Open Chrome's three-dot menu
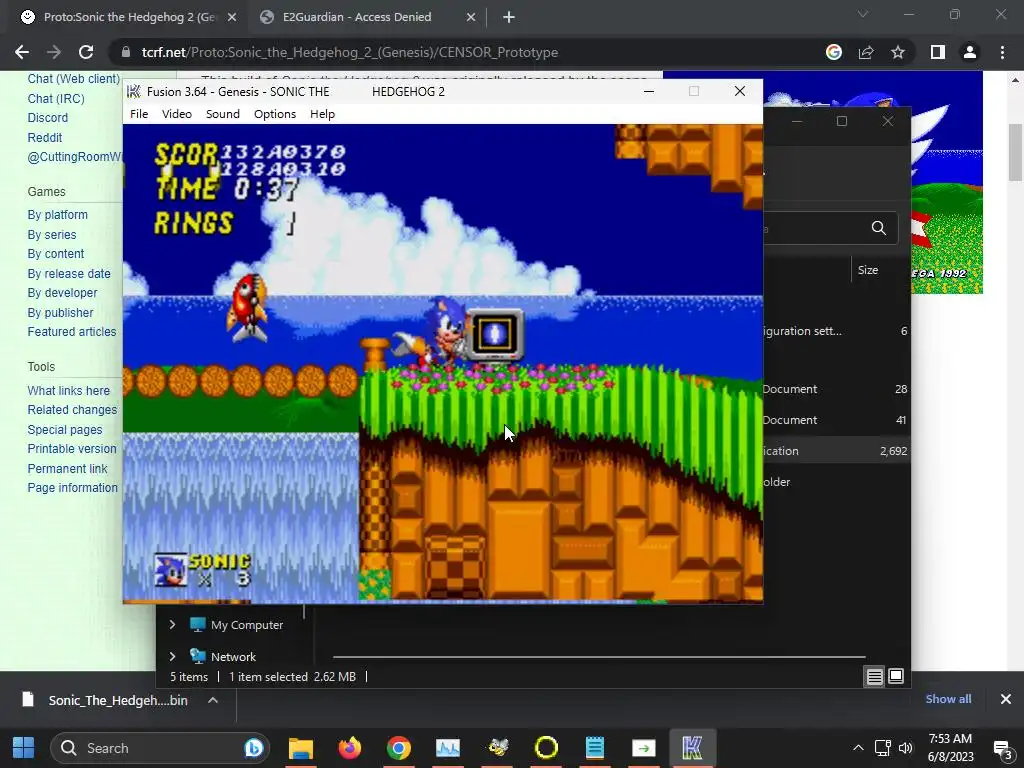The height and width of the screenshot is (768, 1024). (x=1002, y=52)
